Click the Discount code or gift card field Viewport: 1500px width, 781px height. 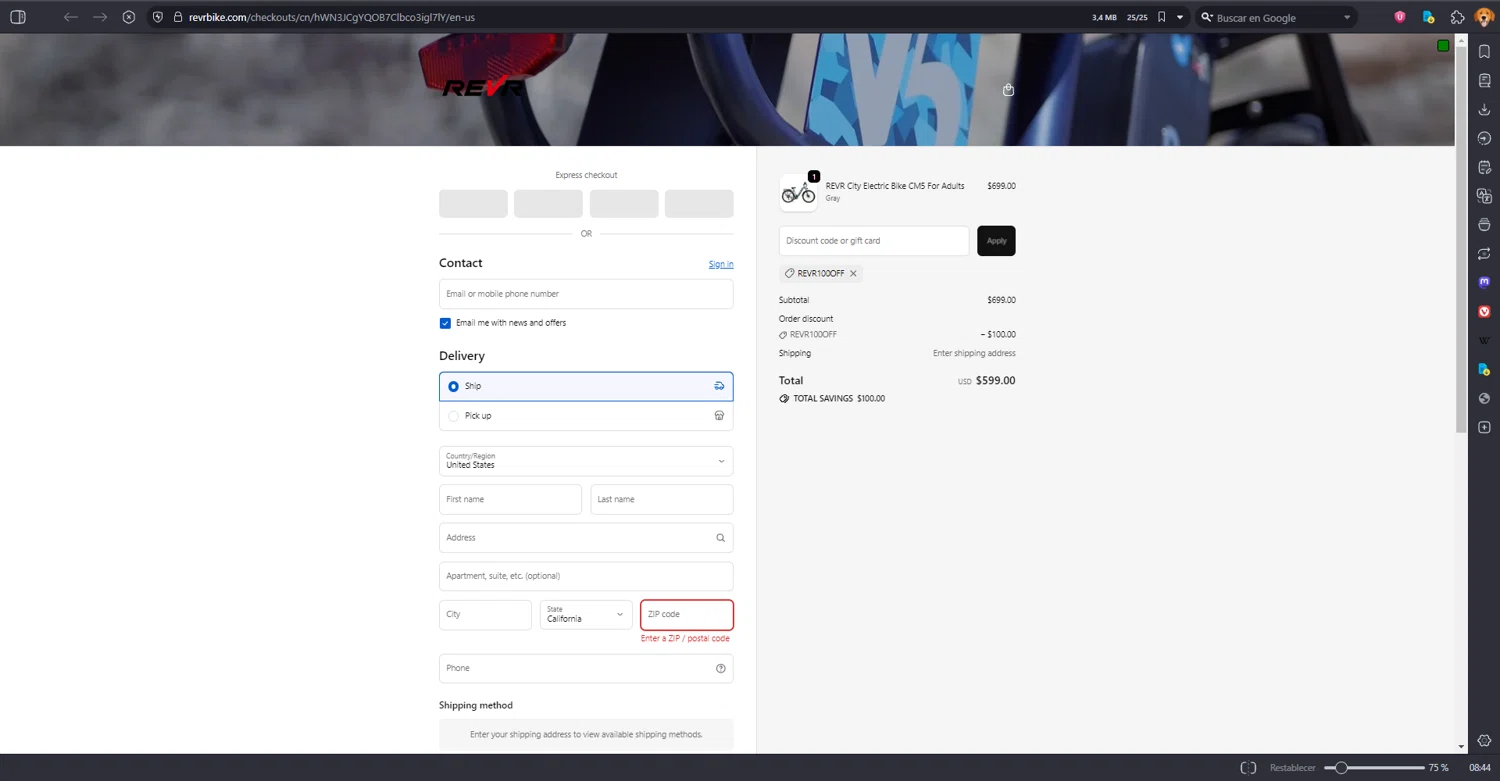point(874,241)
